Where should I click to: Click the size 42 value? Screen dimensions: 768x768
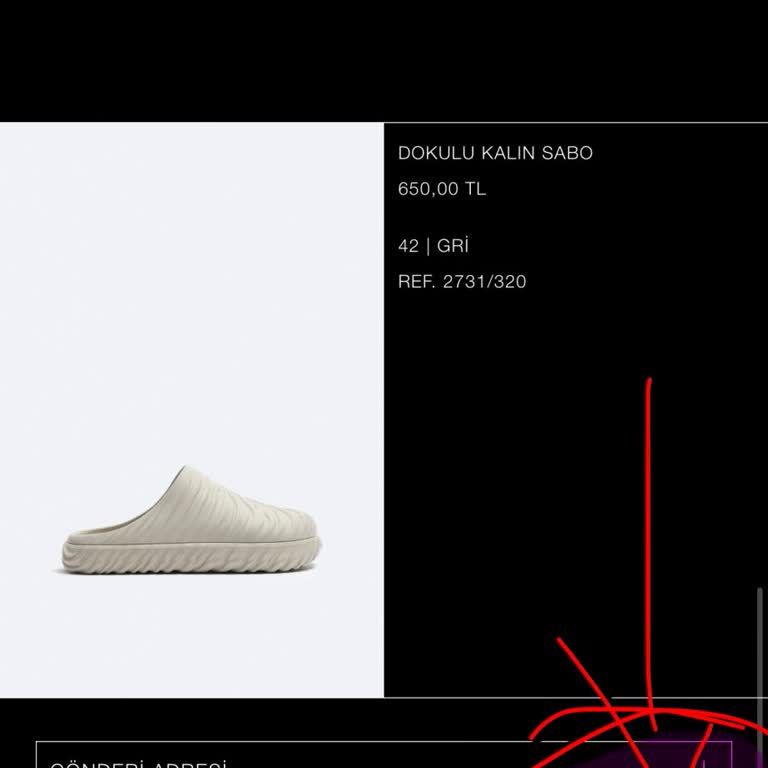pos(408,246)
